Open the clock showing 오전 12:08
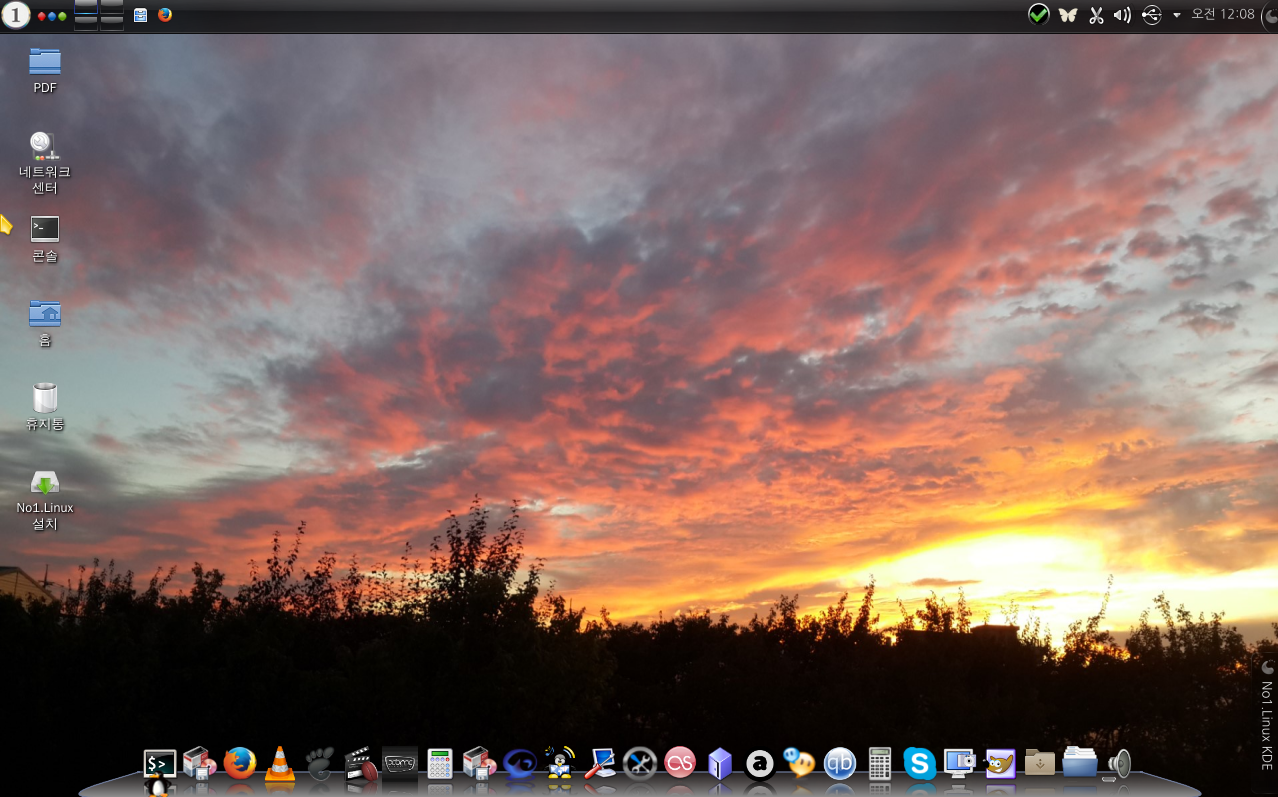Image resolution: width=1278 pixels, height=797 pixels. point(1223,15)
